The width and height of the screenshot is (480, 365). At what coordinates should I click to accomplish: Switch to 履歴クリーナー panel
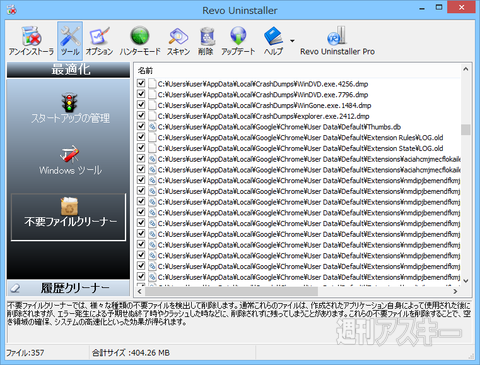[x=68, y=288]
